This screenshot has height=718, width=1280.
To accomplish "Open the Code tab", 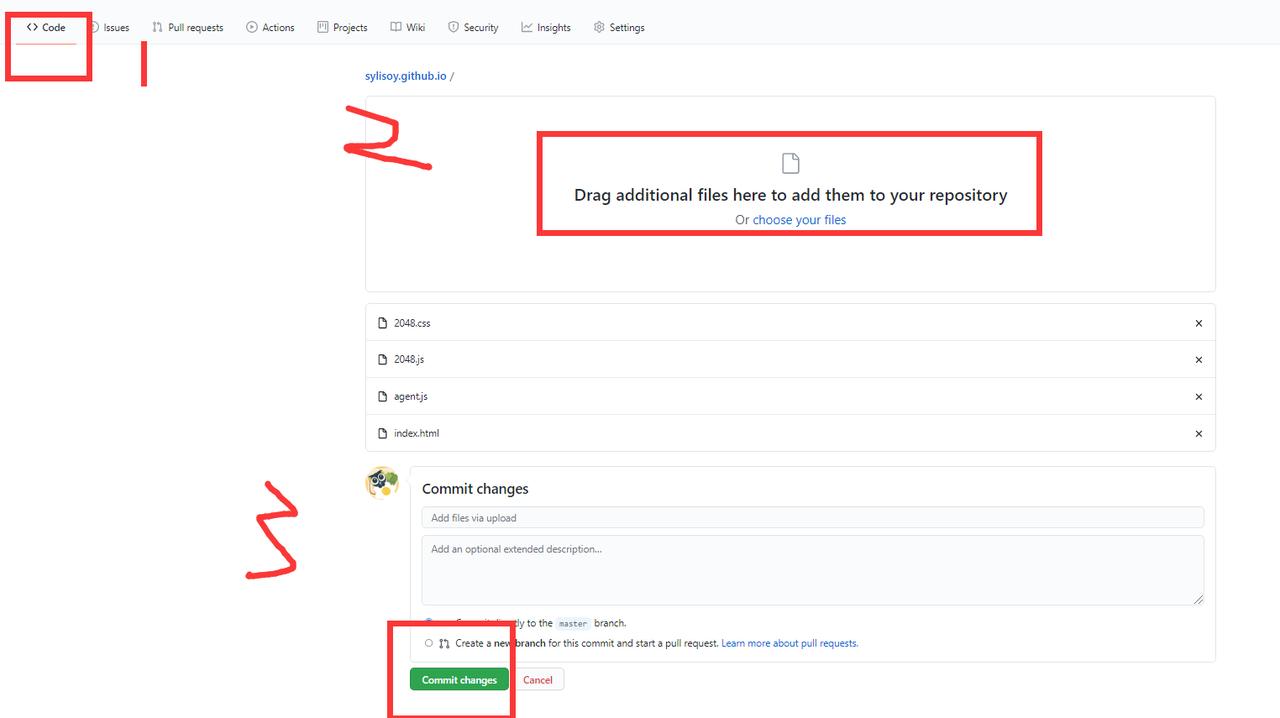I will coord(46,27).
